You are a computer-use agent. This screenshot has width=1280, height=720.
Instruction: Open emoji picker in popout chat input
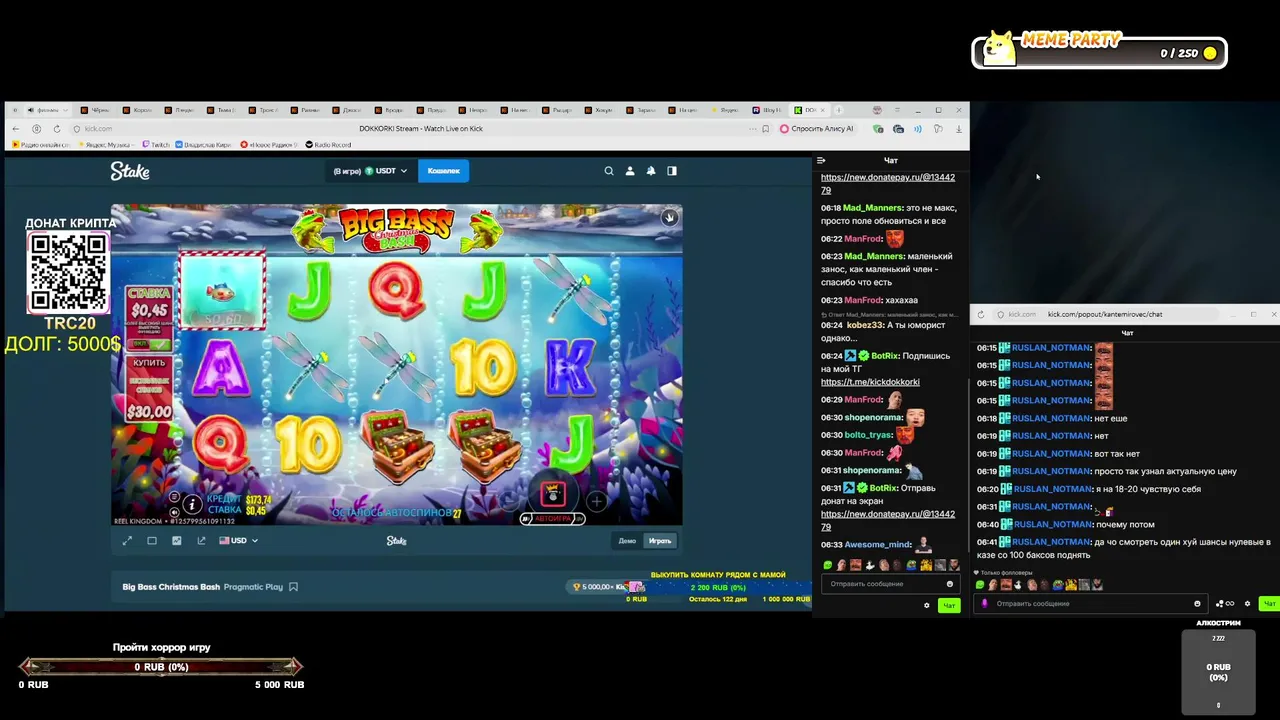(x=1197, y=604)
